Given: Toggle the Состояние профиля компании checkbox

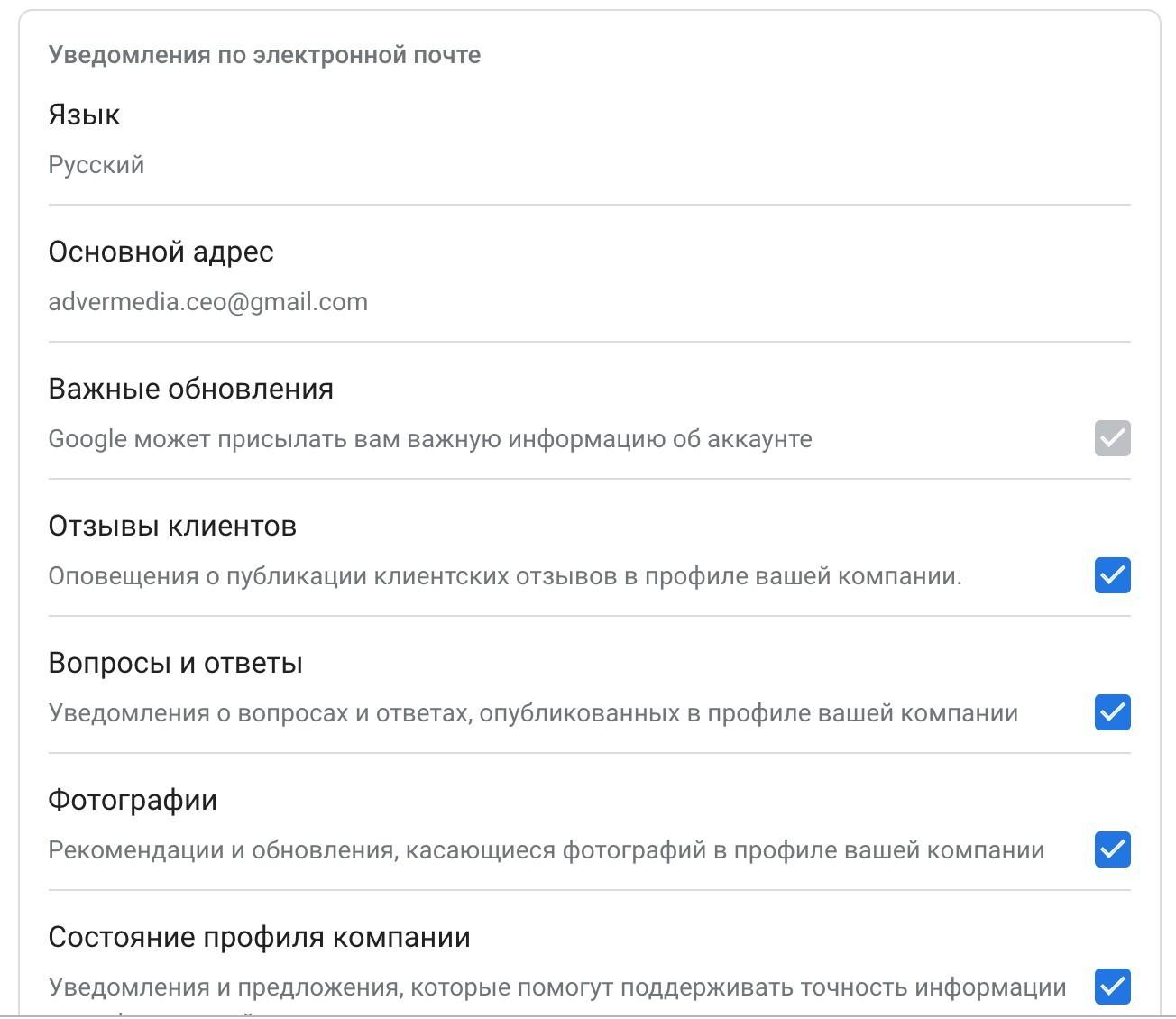Looking at the screenshot, I should coord(1112,986).
